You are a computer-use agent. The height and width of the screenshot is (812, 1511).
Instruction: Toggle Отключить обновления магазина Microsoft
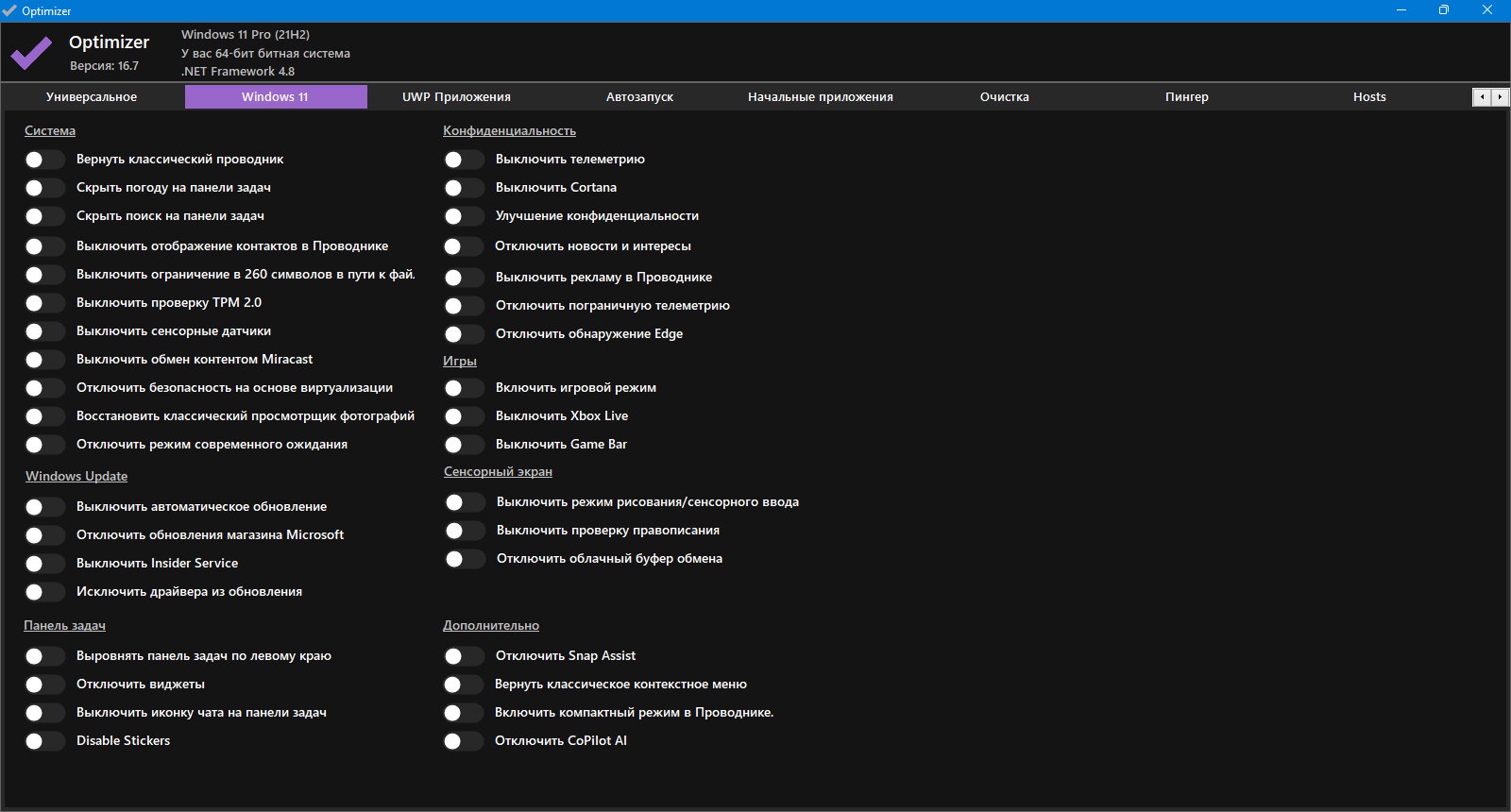44,535
